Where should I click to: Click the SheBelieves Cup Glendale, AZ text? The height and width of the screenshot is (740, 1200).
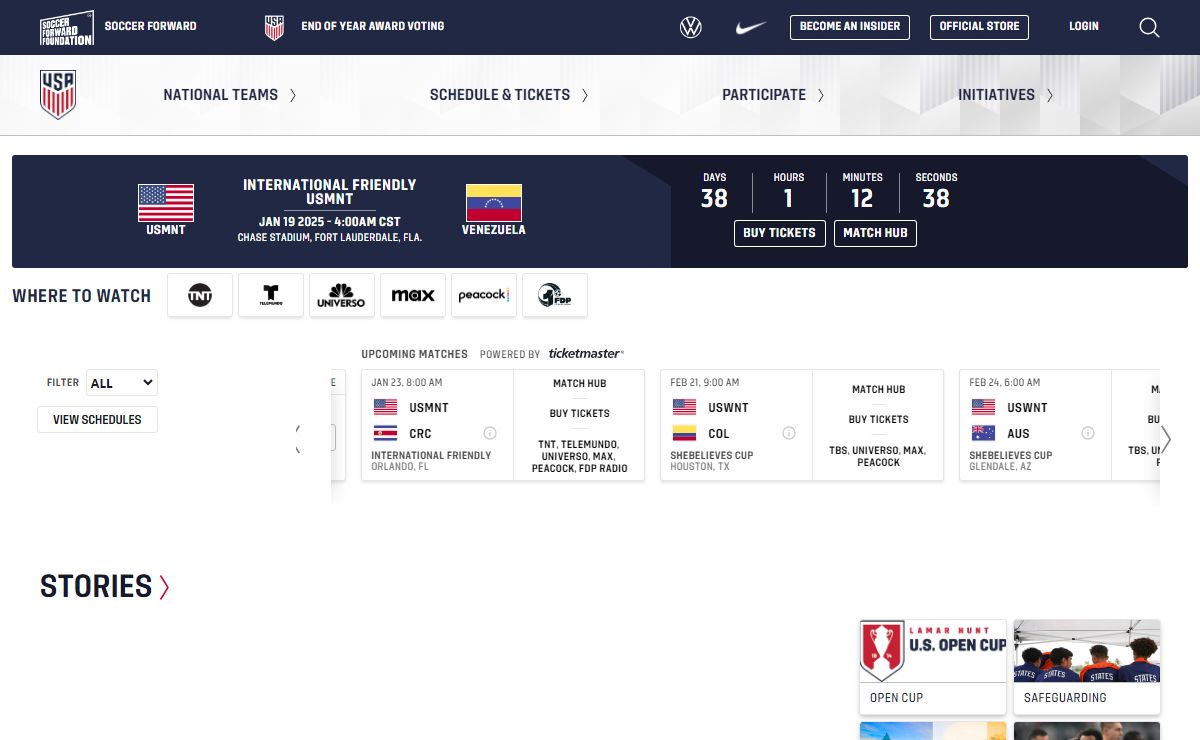click(1011, 461)
